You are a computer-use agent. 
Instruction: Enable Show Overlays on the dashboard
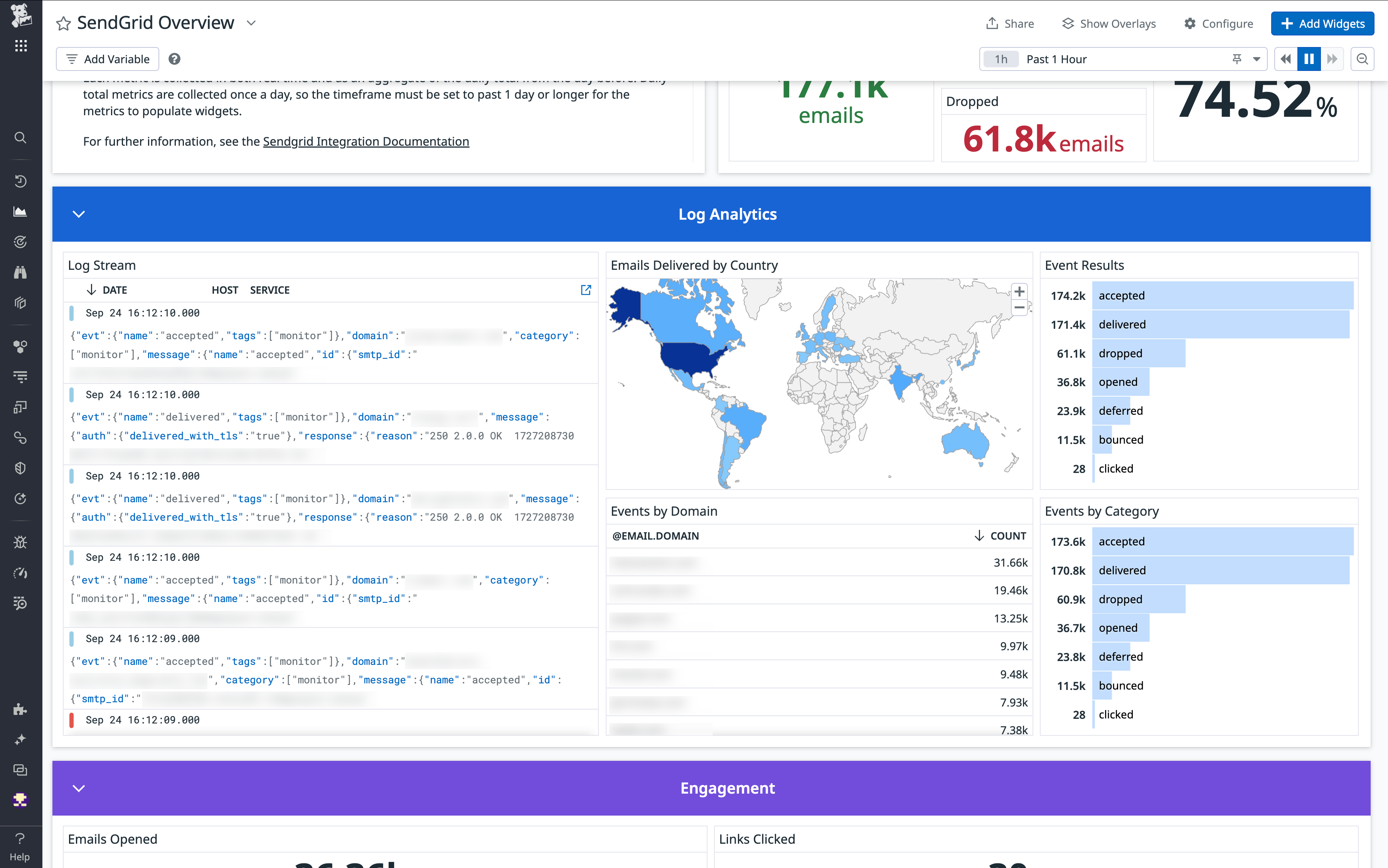[x=1108, y=24]
